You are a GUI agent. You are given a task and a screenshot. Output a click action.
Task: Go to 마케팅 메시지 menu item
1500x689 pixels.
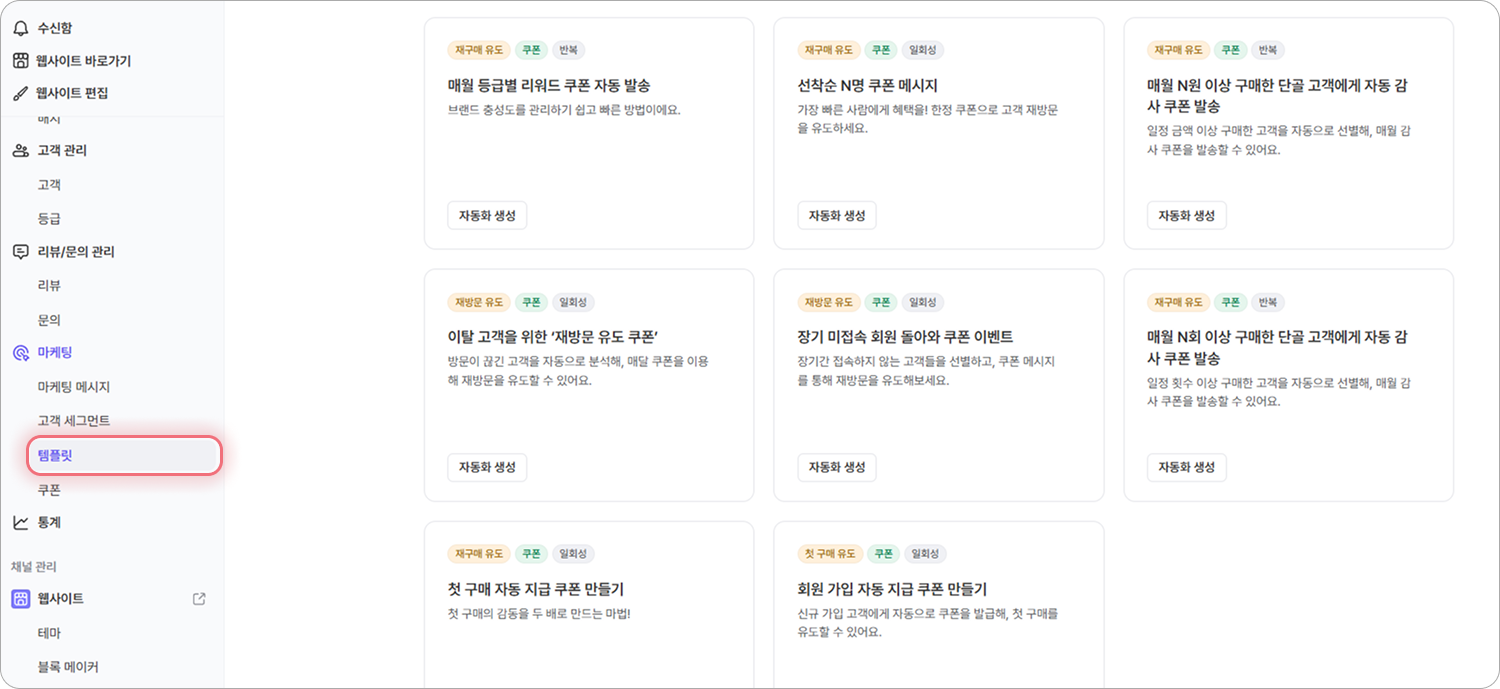[x=74, y=387]
